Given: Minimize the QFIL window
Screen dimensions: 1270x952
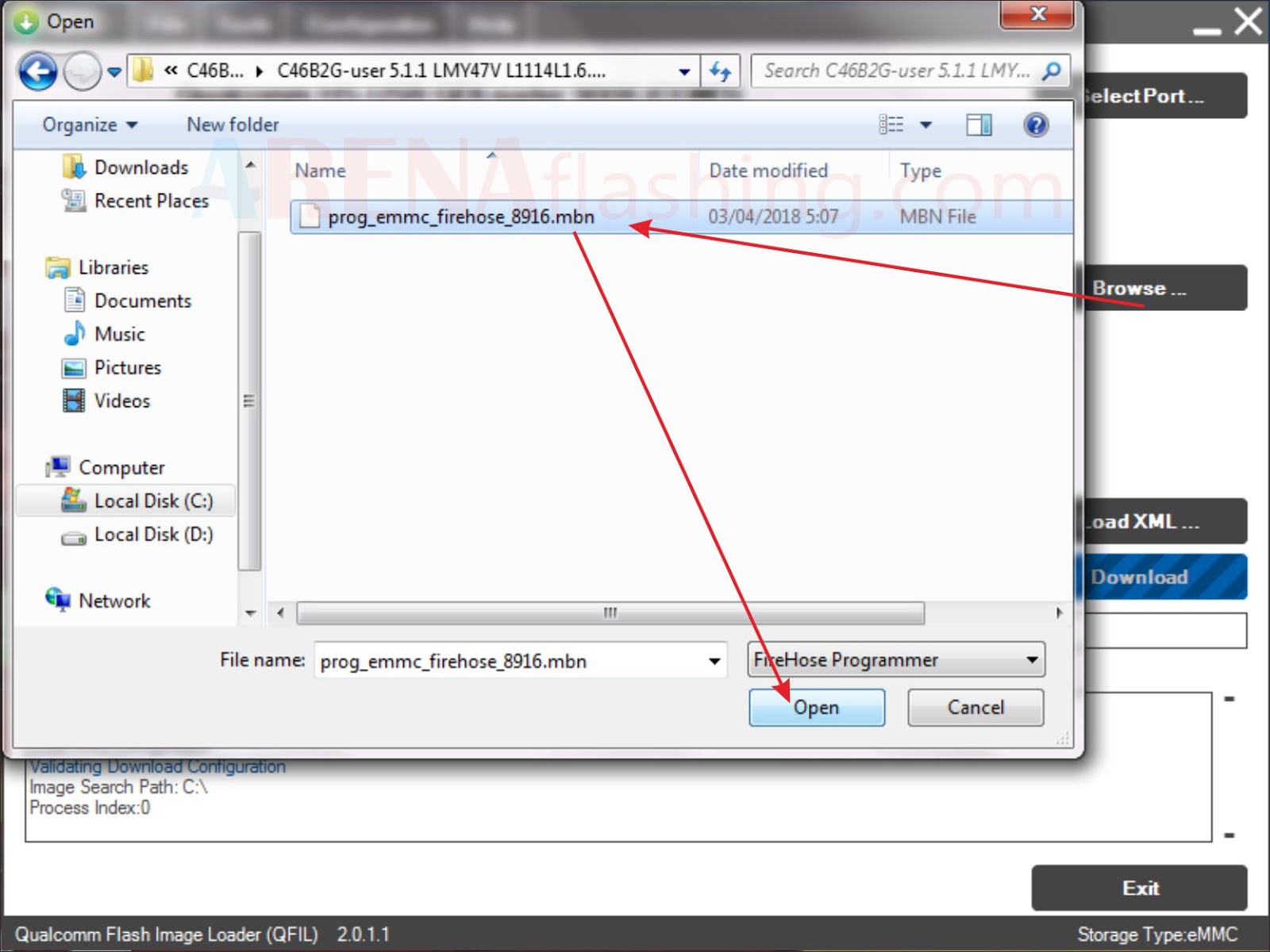Looking at the screenshot, I should pyautogui.click(x=1206, y=30).
